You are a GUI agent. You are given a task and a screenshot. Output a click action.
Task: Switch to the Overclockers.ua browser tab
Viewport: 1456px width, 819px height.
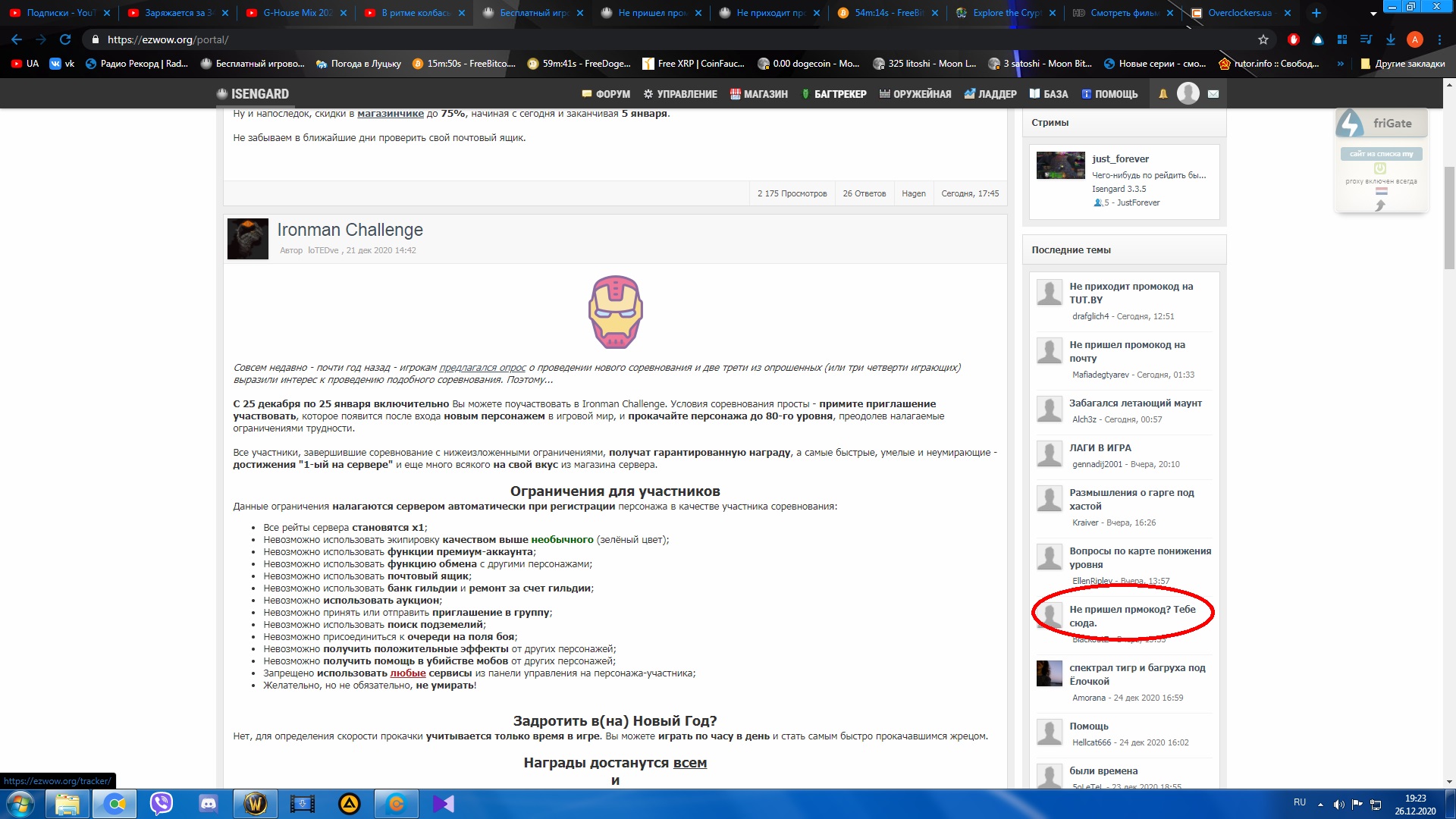[1239, 13]
